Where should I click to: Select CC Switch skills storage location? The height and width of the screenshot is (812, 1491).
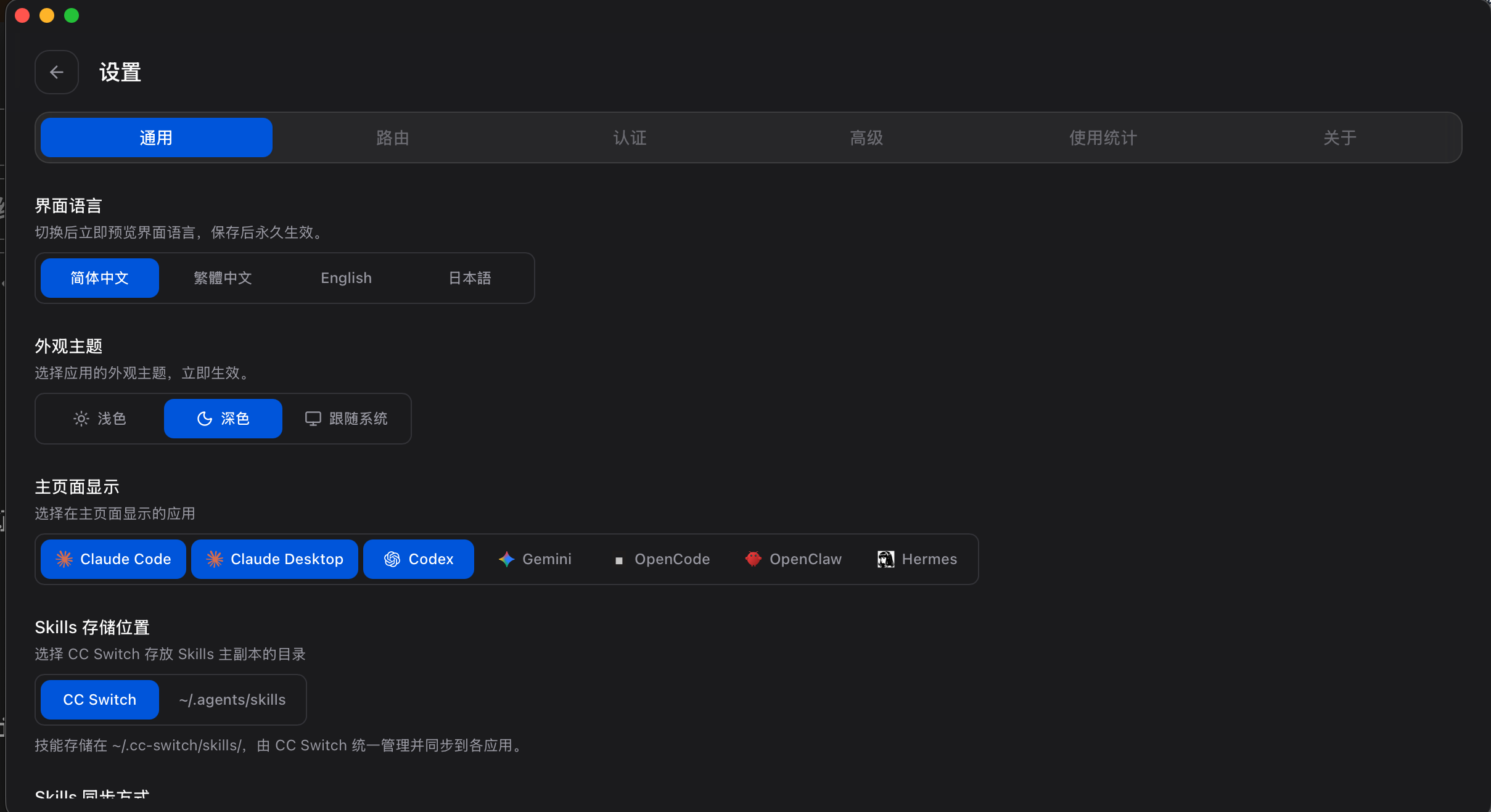[x=100, y=700]
